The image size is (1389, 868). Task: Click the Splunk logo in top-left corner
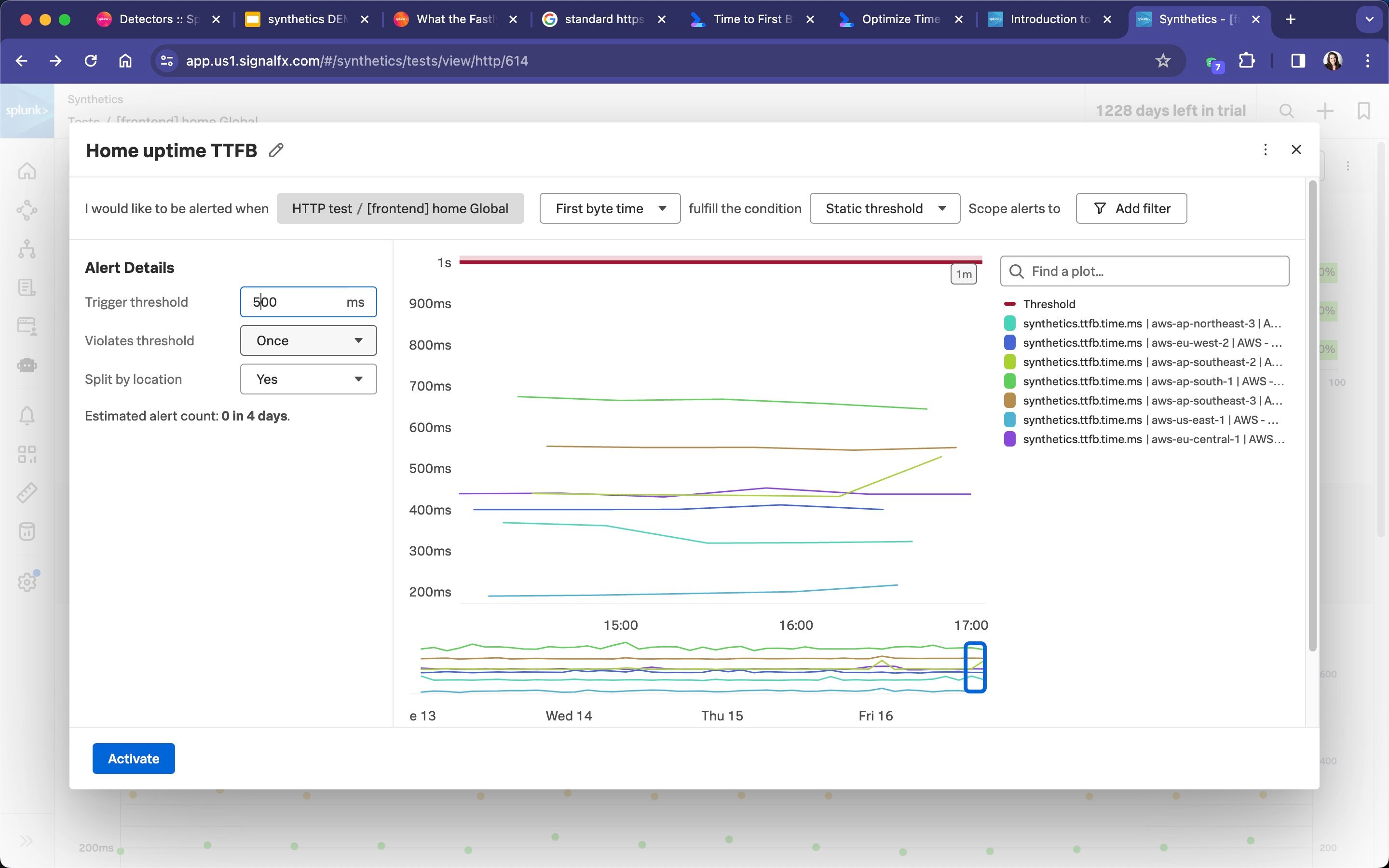[x=27, y=110]
